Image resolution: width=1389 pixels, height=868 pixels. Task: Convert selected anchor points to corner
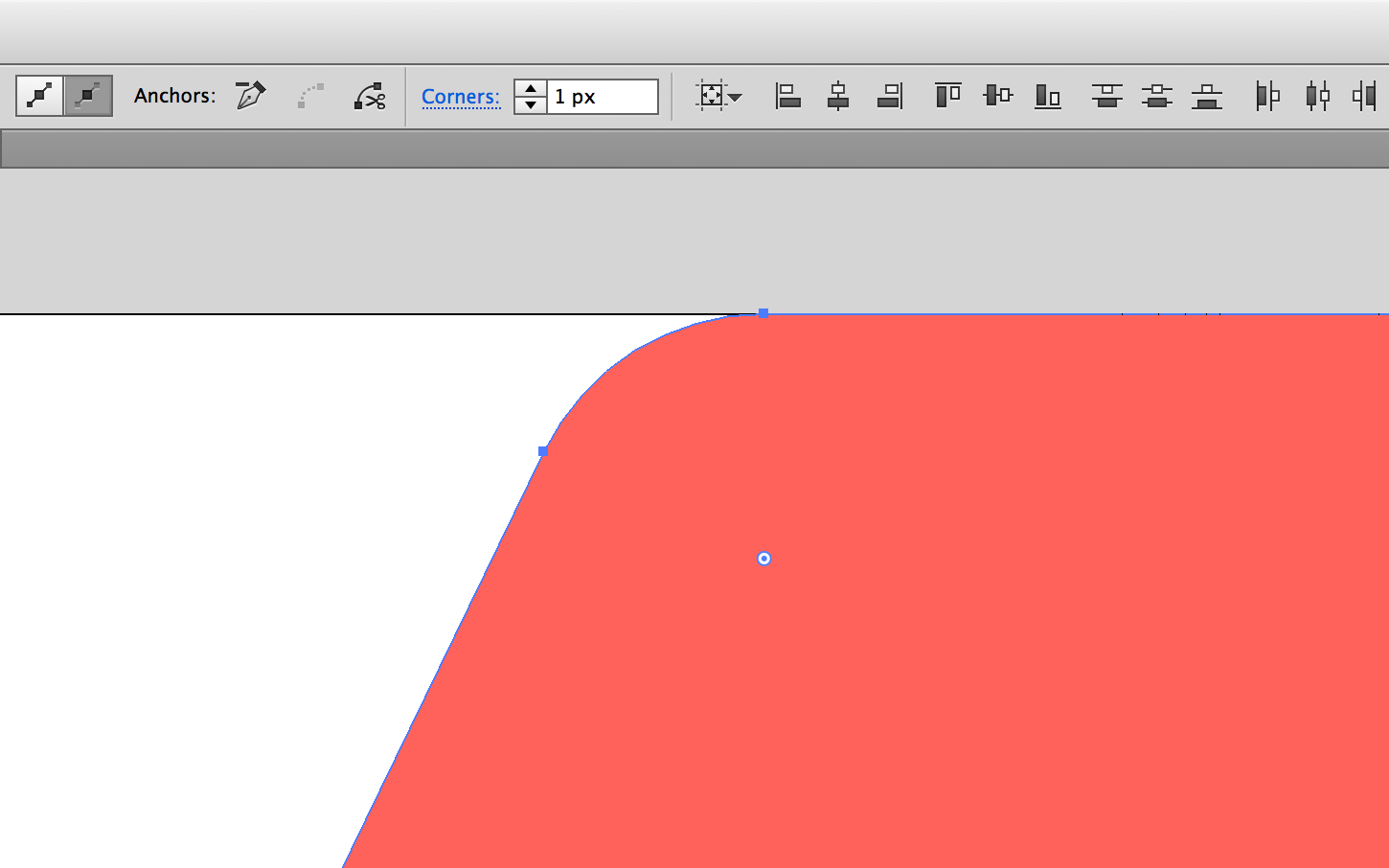[40, 96]
